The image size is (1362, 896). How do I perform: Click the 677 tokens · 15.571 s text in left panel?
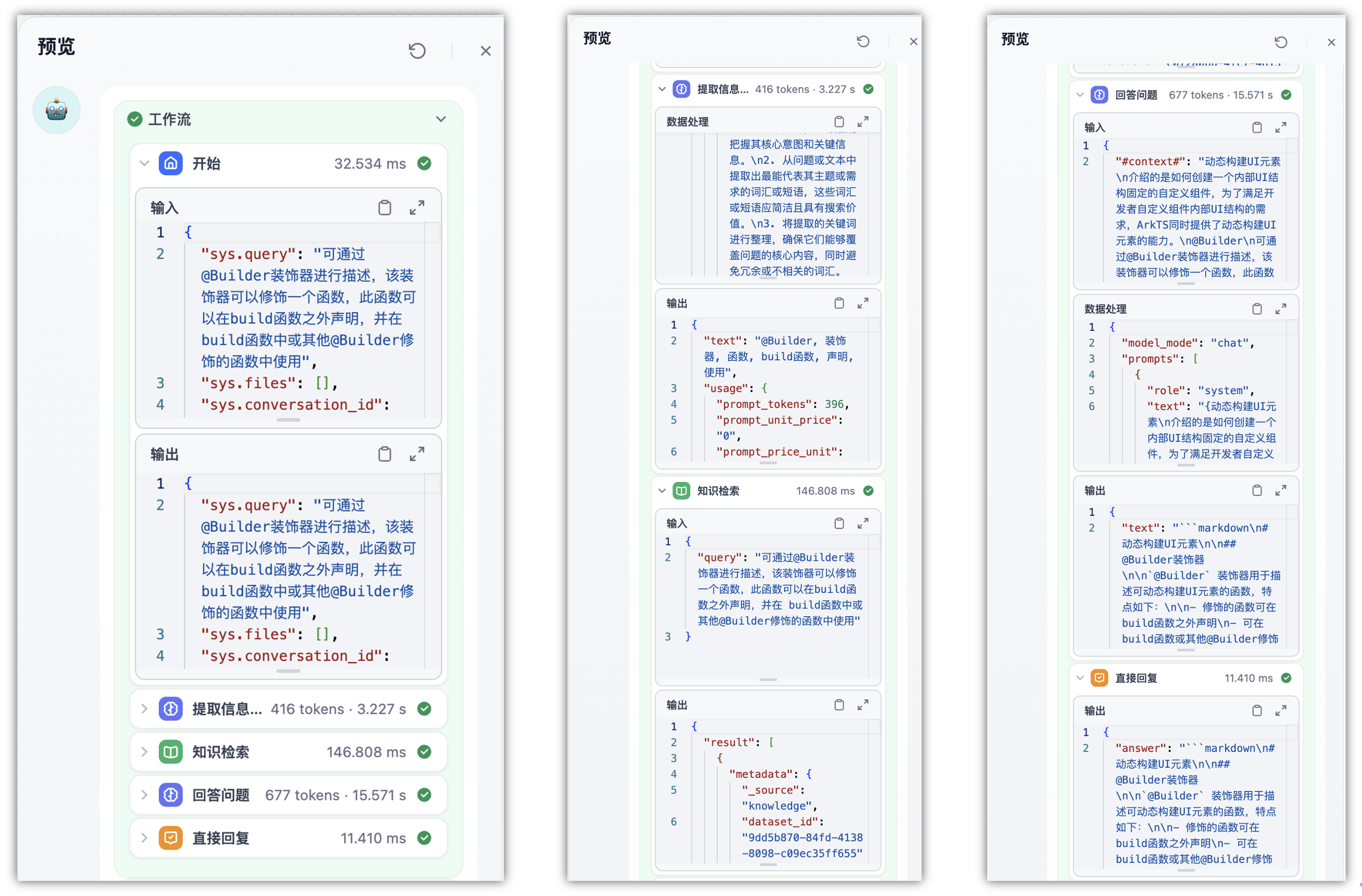click(335, 795)
